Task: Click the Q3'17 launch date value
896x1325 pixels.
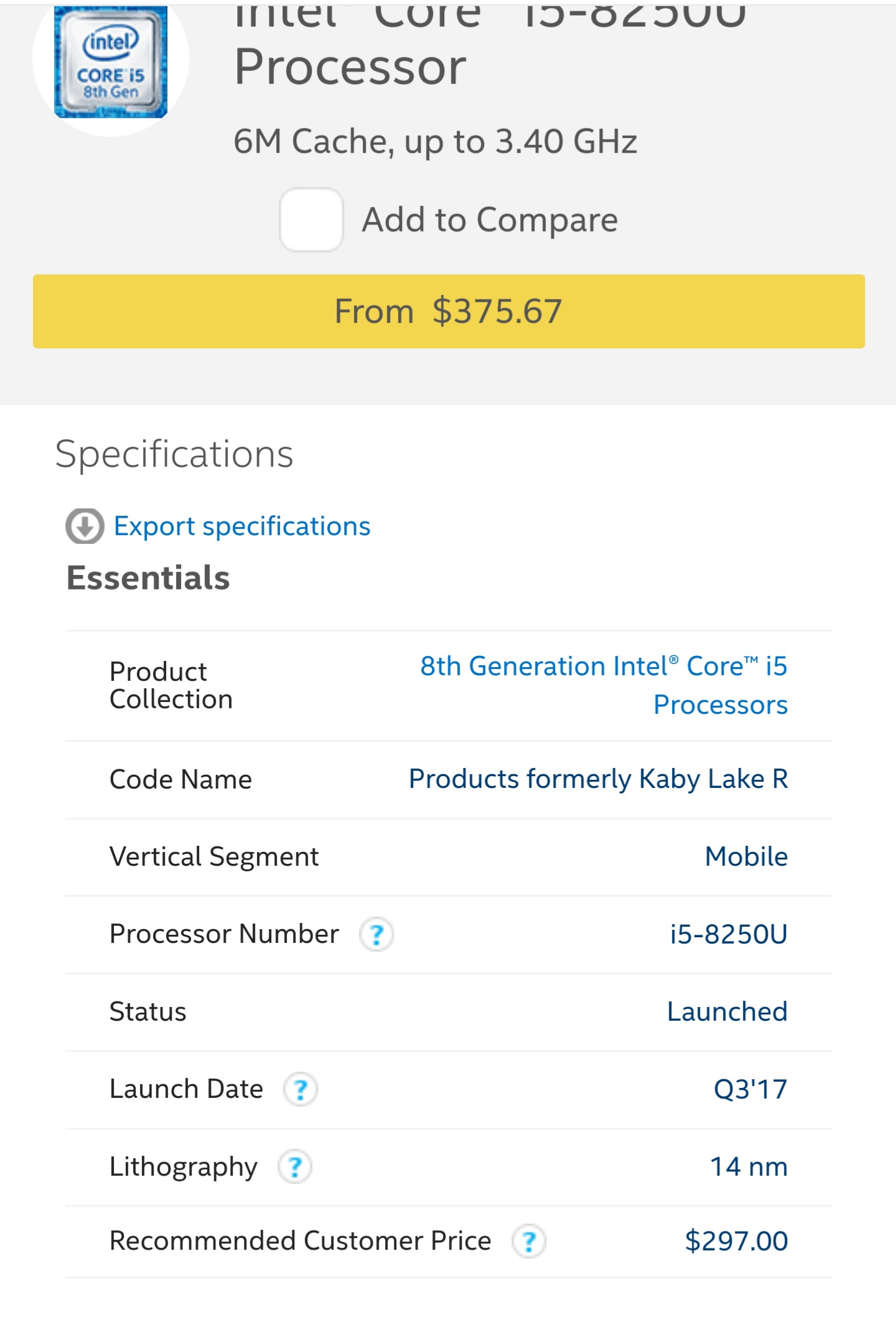Action: coord(750,1090)
